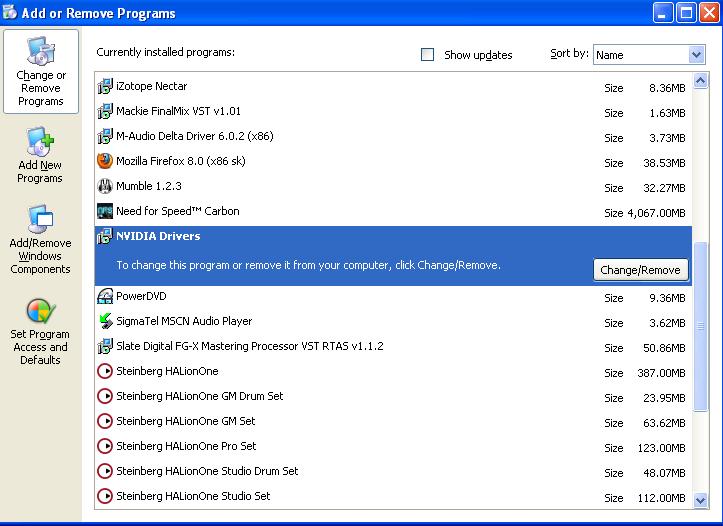
Task: Enable the Show updates checkbox
Action: (427, 54)
